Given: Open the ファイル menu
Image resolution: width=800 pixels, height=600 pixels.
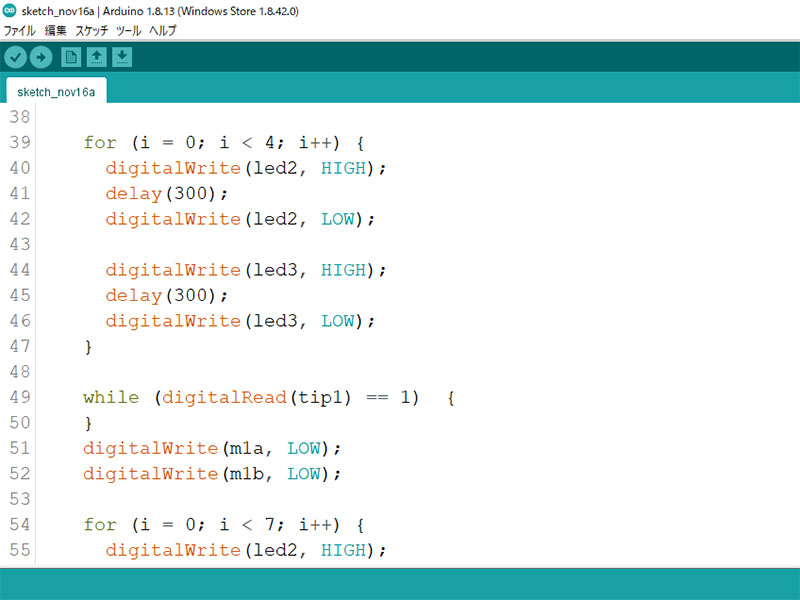Looking at the screenshot, I should (20, 31).
